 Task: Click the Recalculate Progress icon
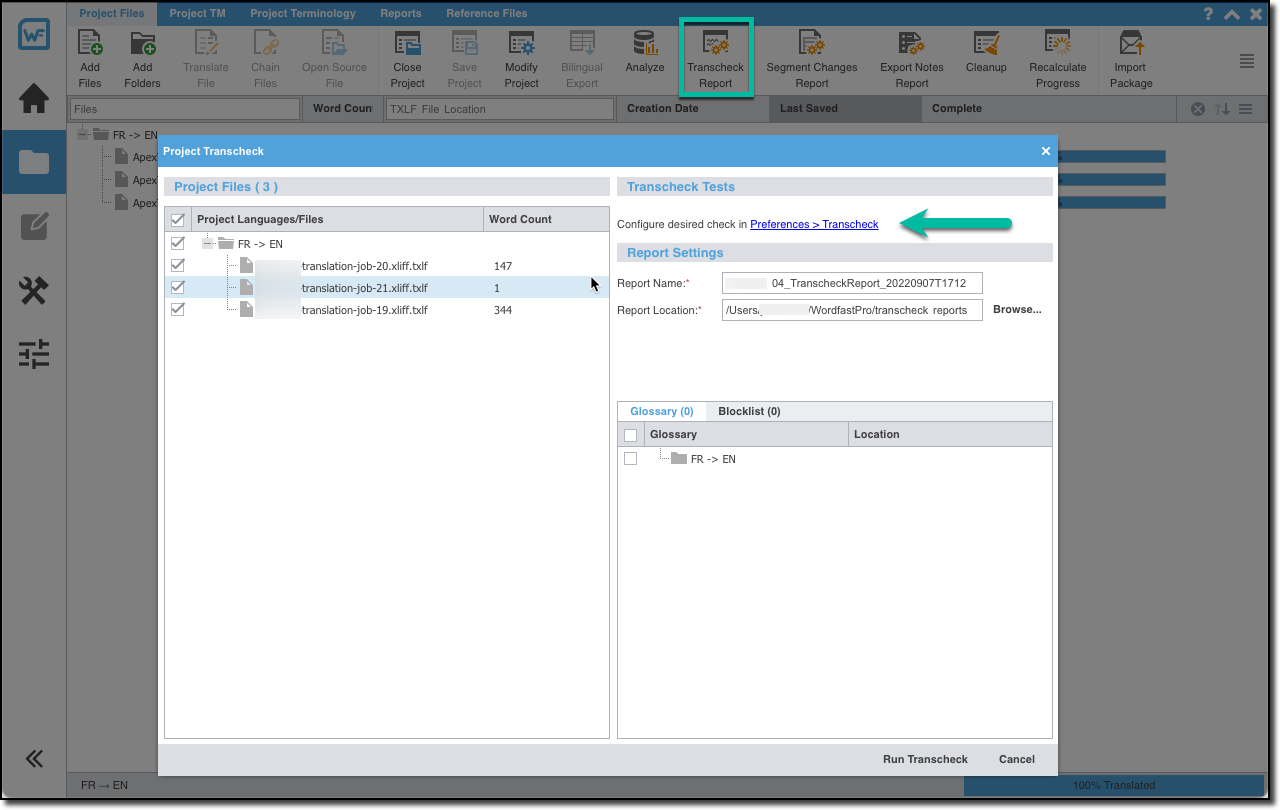click(1057, 44)
